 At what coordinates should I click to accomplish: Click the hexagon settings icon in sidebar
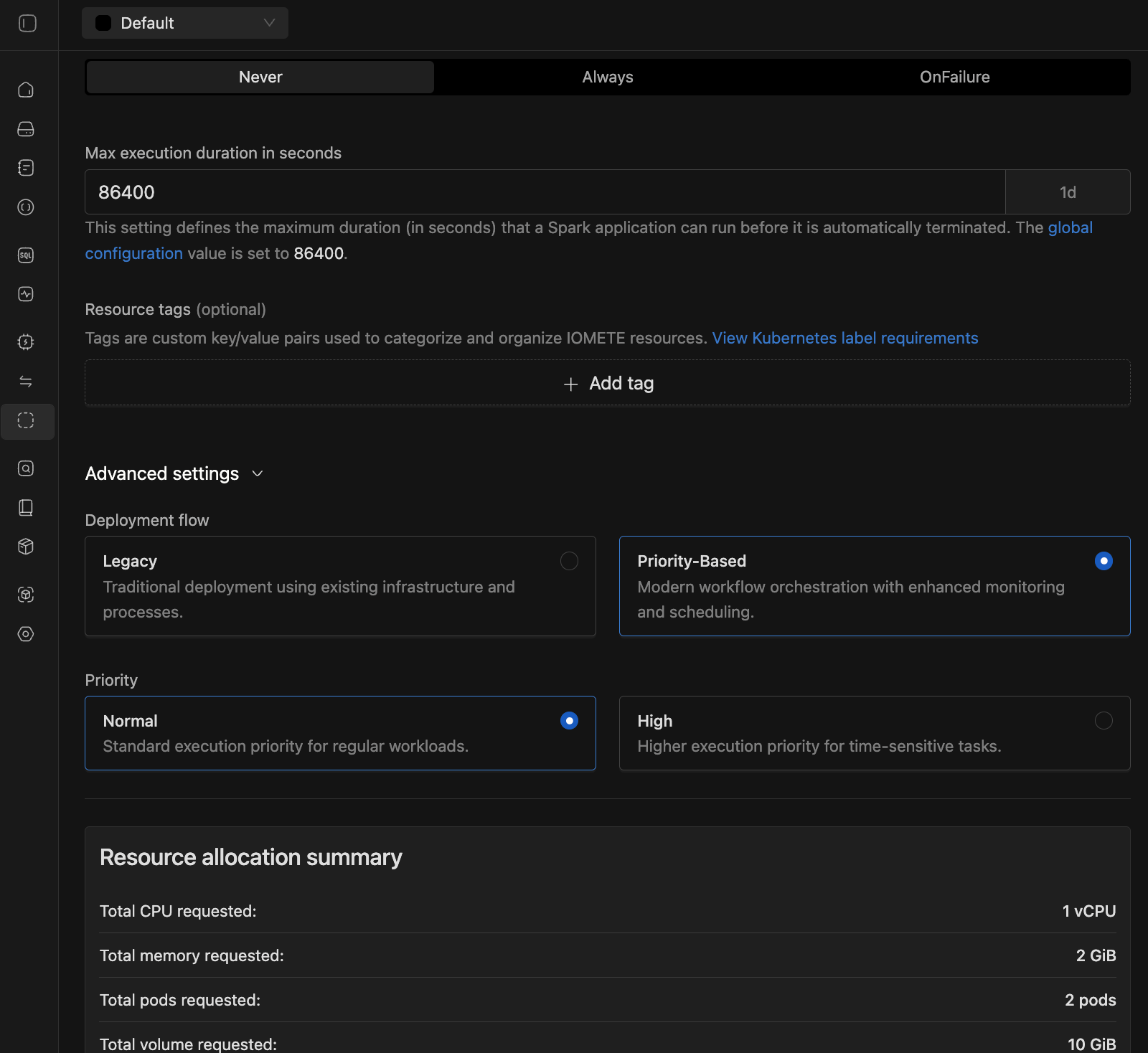[26, 634]
